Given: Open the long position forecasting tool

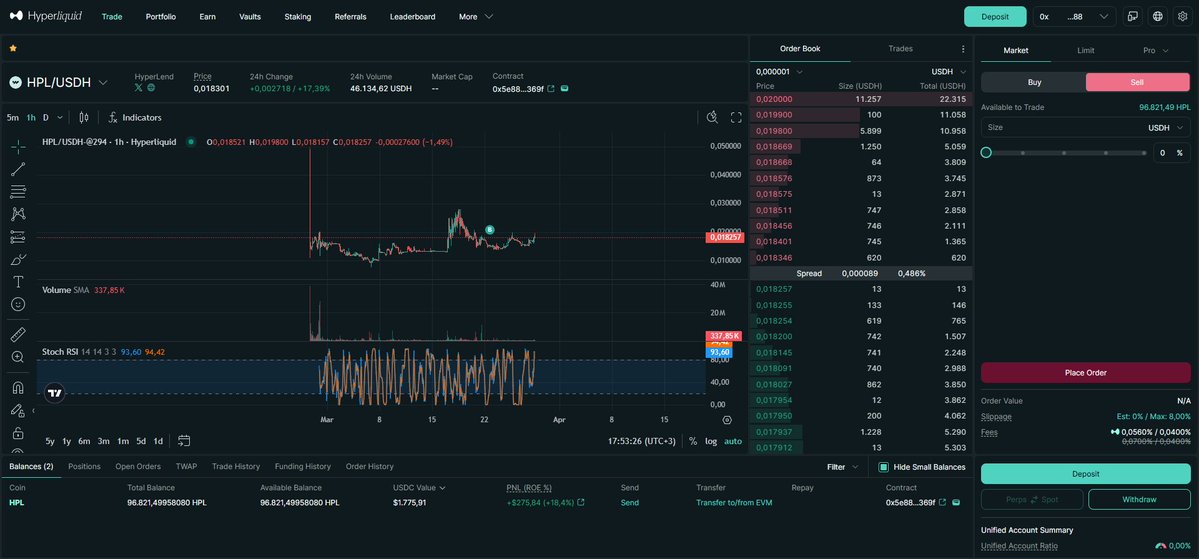Looking at the screenshot, I should tap(18, 237).
